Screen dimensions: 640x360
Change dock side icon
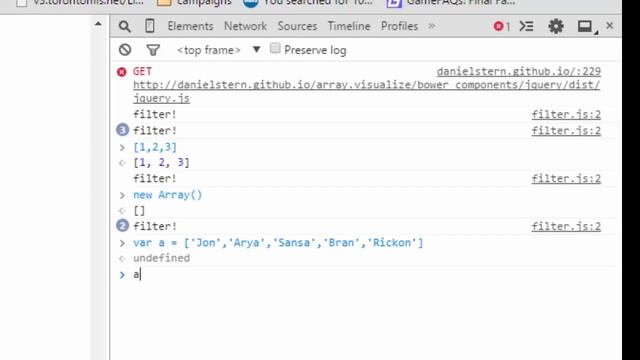pyautogui.click(x=587, y=27)
